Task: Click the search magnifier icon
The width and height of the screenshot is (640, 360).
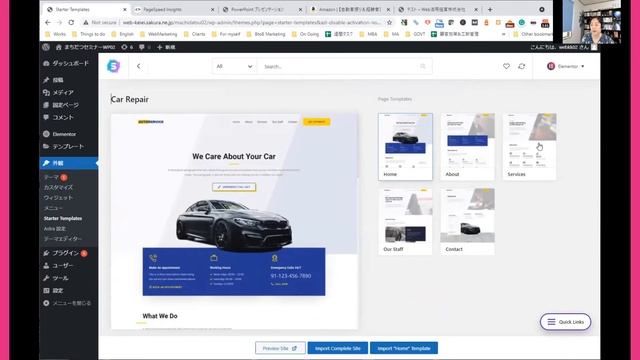Action: (x=423, y=66)
